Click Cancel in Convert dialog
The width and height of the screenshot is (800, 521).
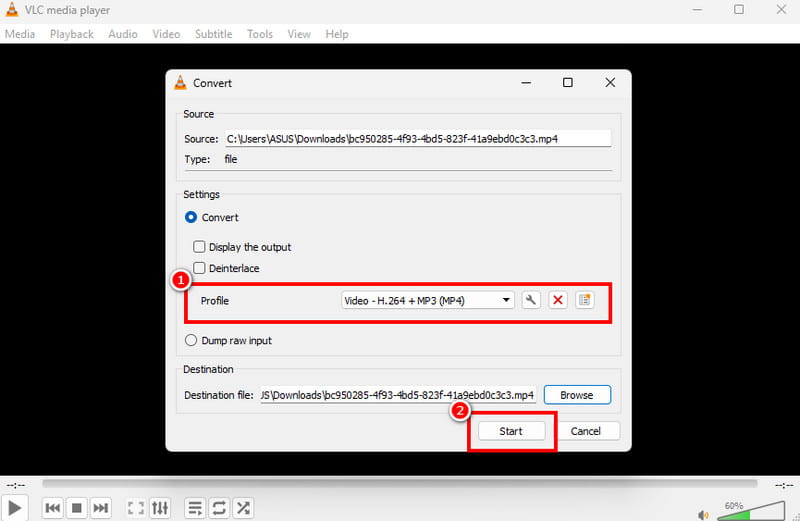pos(585,431)
